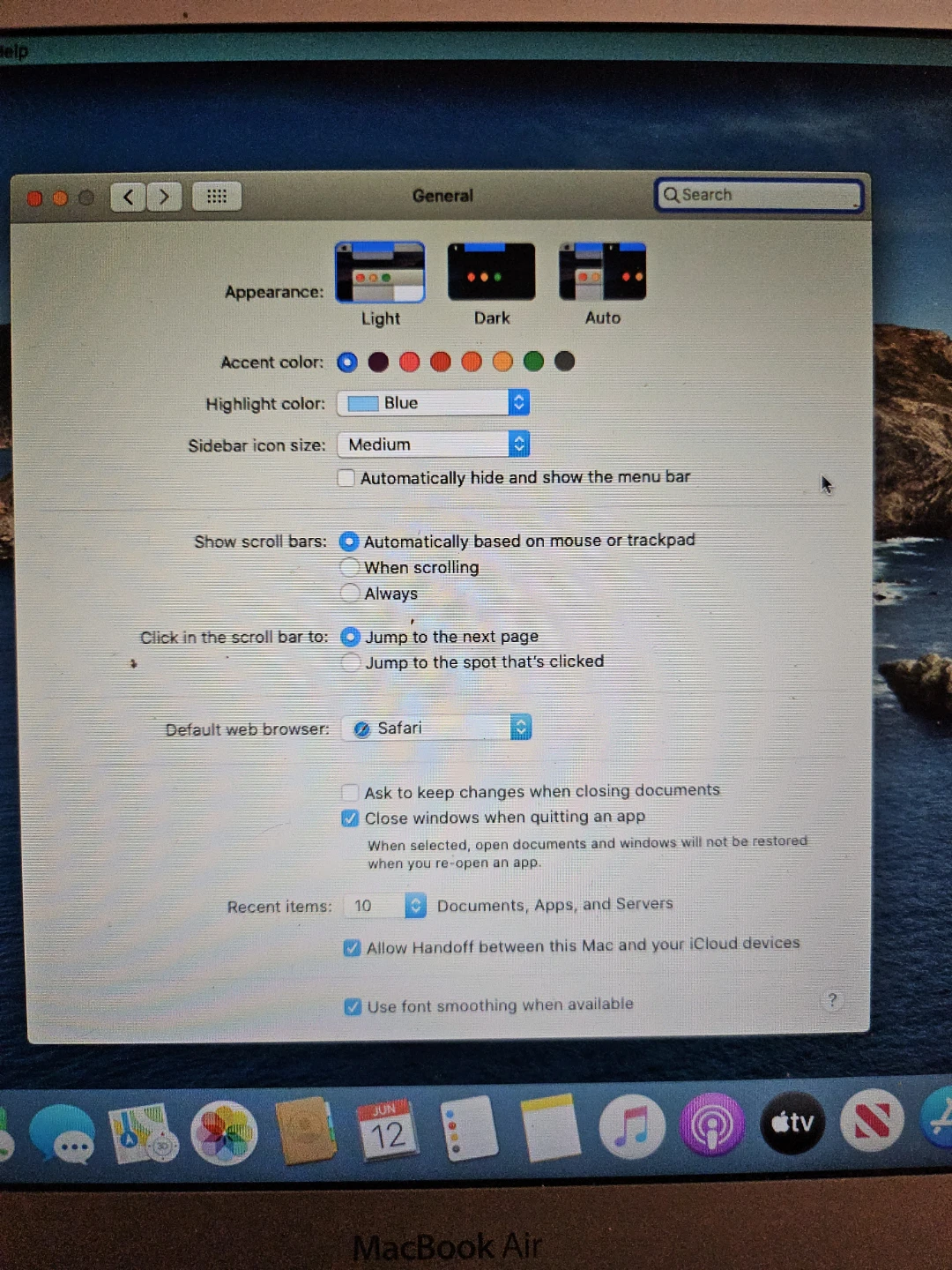The width and height of the screenshot is (952, 1270).
Task: Click the 'Documents, Apps, and Servers' text
Action: [x=555, y=905]
